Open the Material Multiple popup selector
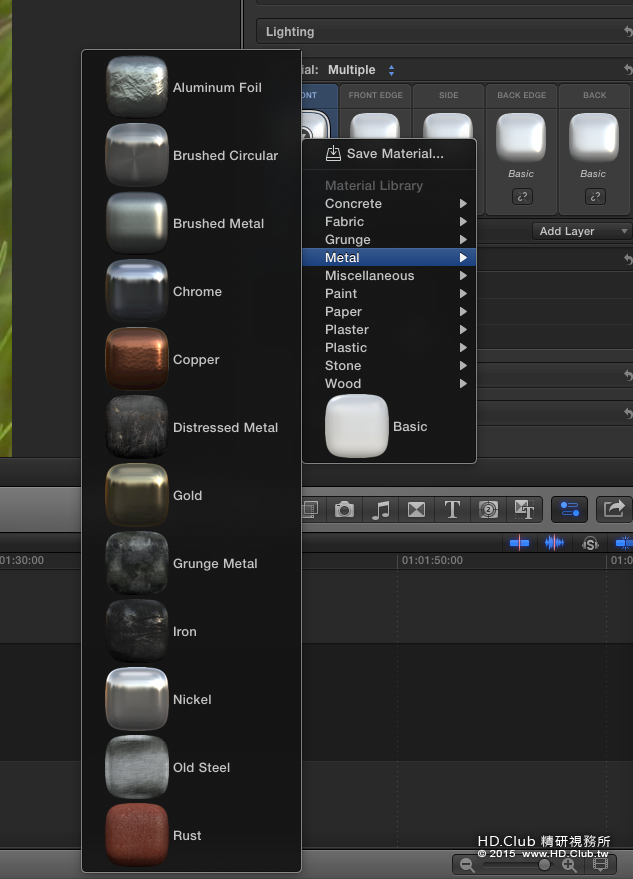 (362, 70)
